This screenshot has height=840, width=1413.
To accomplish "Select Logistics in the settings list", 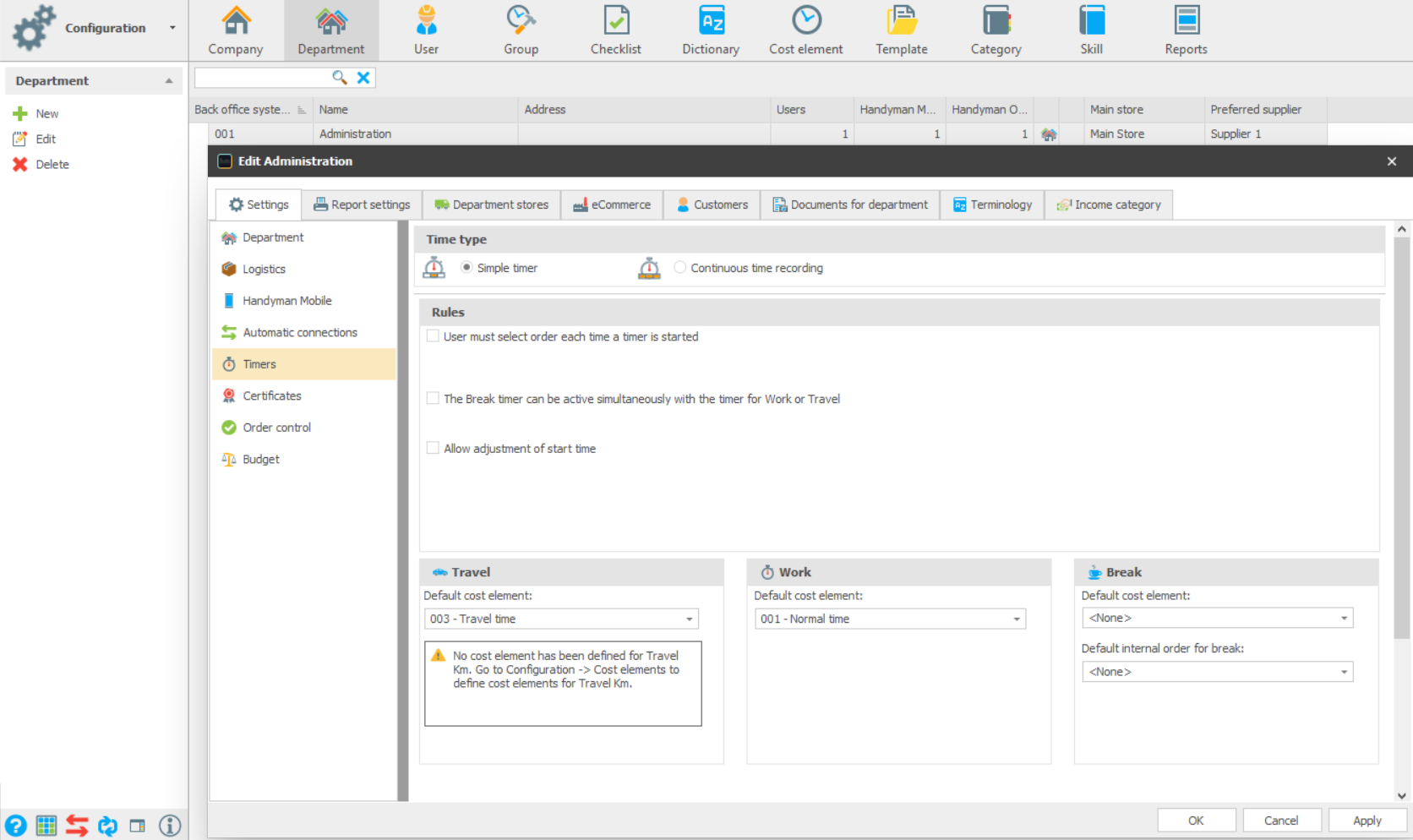I will 303,269.
